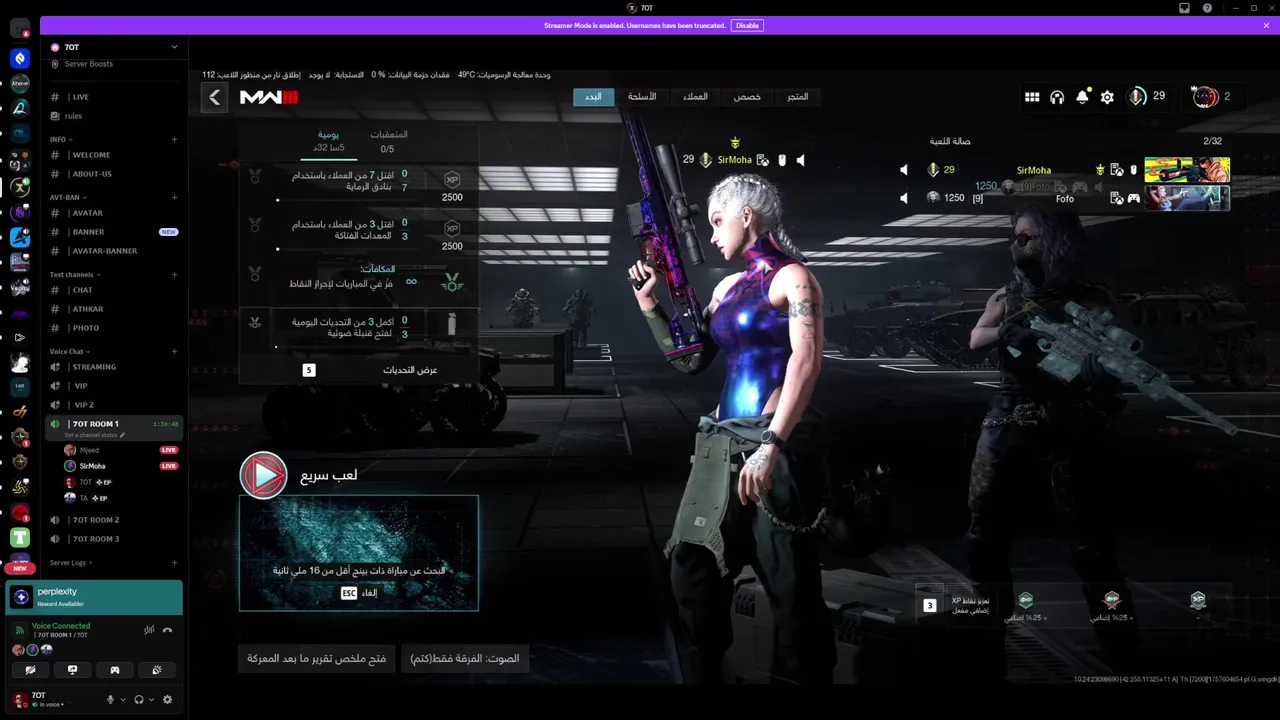The image size is (1280, 720).
Task: Open Discord help icon in title bar
Action: (x=1207, y=8)
